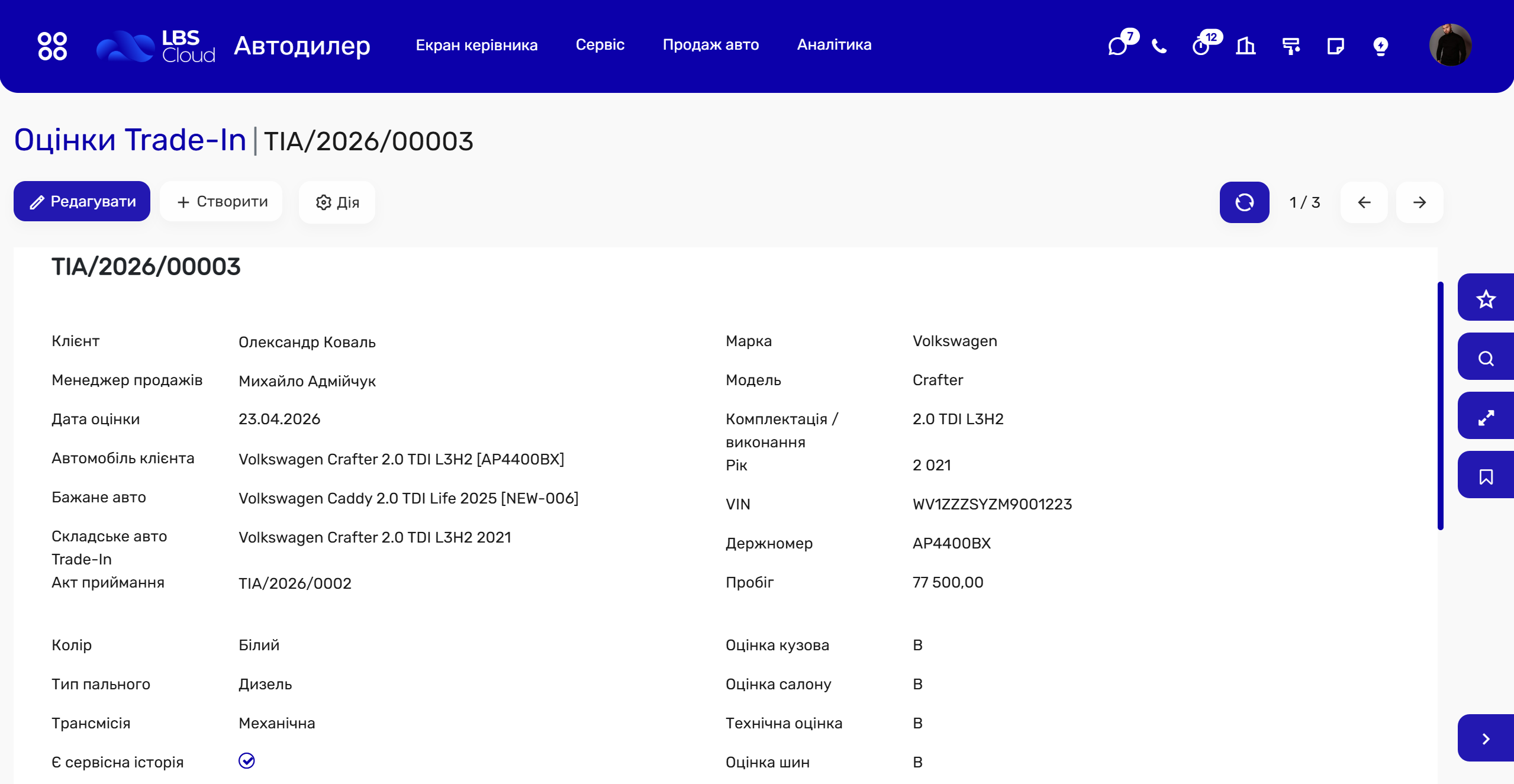This screenshot has width=1514, height=784.
Task: Click the form heading TIA/2026/00003
Action: coord(146,267)
